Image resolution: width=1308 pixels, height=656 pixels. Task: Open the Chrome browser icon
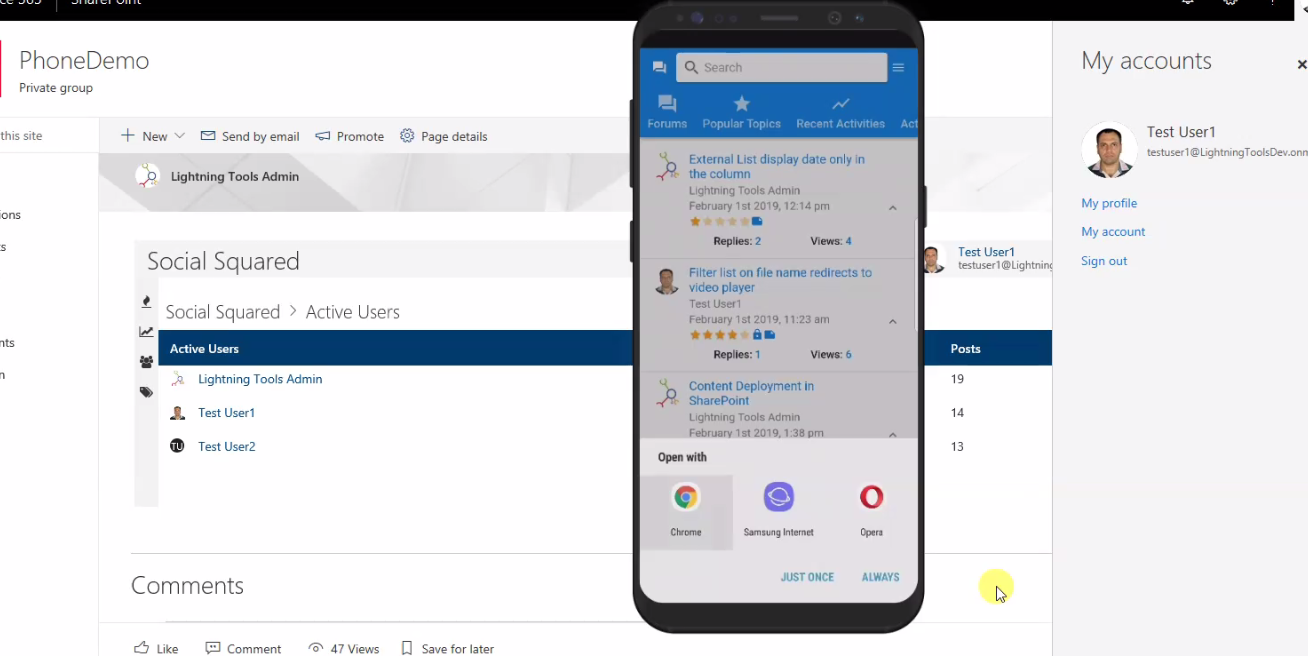[686, 497]
